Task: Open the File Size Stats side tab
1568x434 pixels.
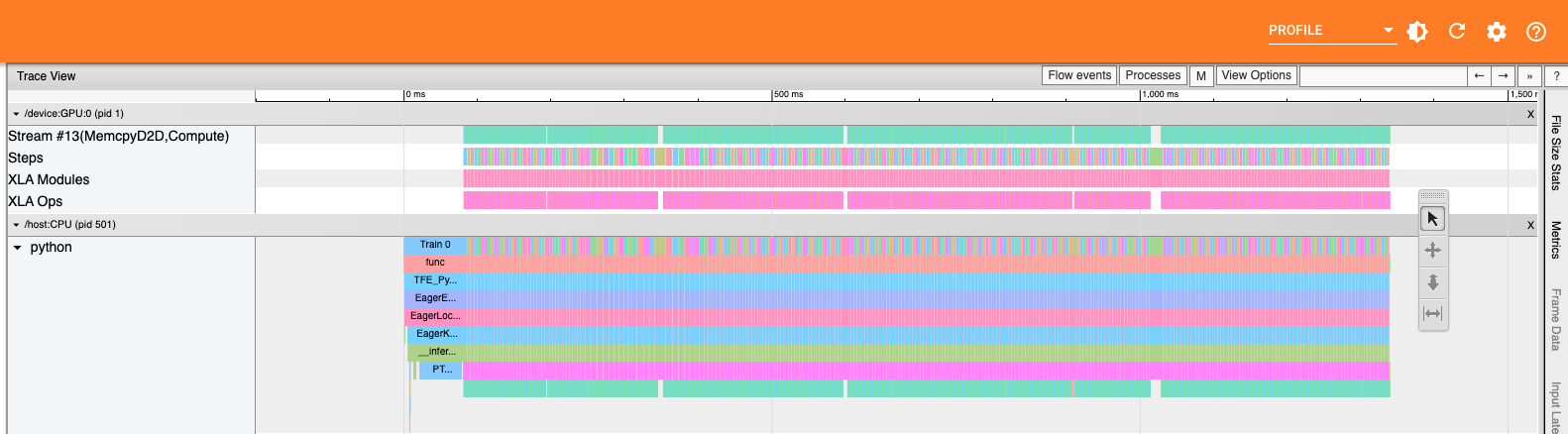Action: [x=1556, y=153]
